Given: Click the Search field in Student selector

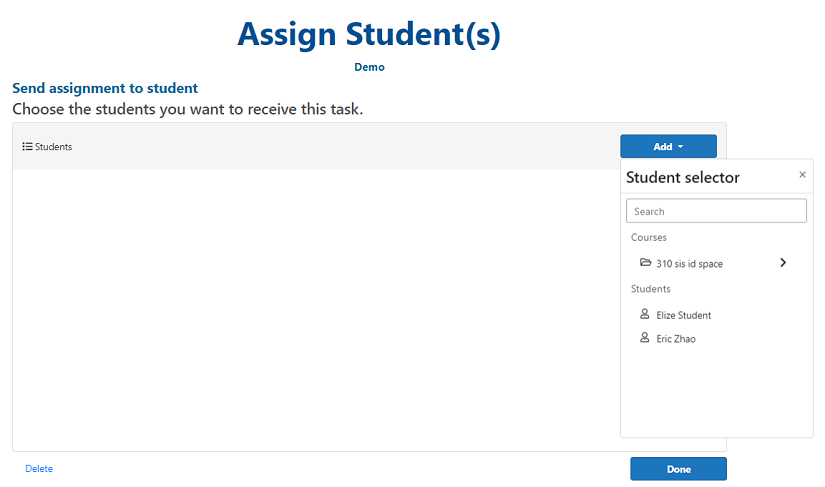Looking at the screenshot, I should (716, 211).
